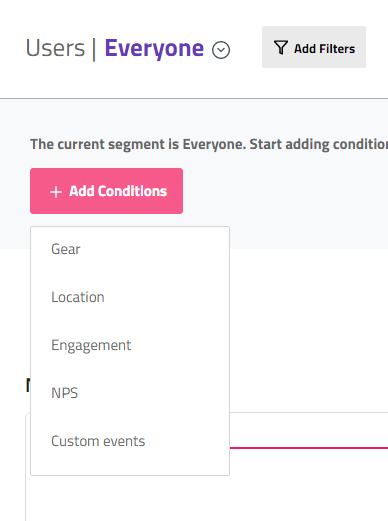This screenshot has width=388, height=521.
Task: Click the red line in the chart card
Action: click(x=309, y=448)
